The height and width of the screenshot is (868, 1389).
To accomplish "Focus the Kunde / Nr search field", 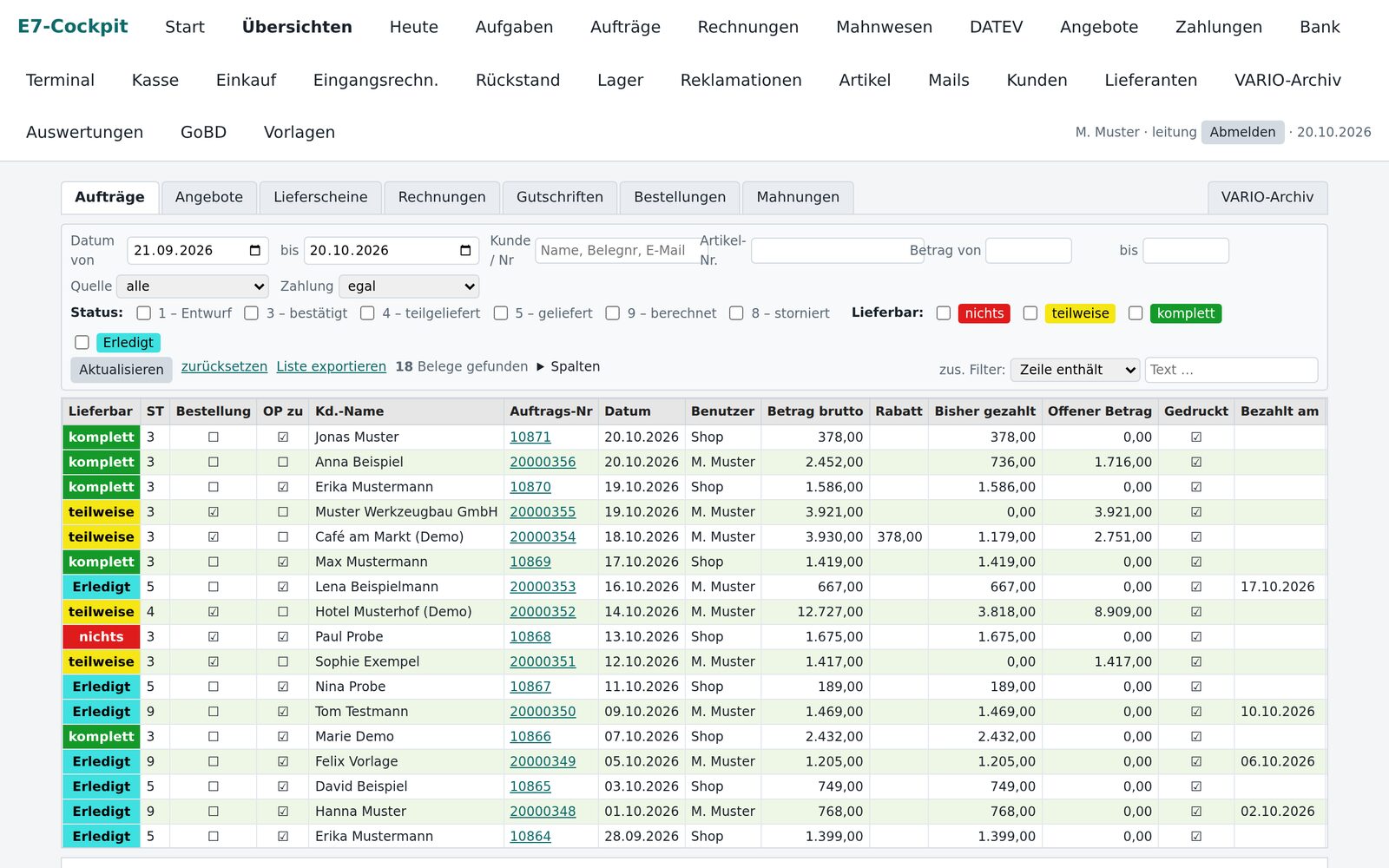I will (x=617, y=251).
